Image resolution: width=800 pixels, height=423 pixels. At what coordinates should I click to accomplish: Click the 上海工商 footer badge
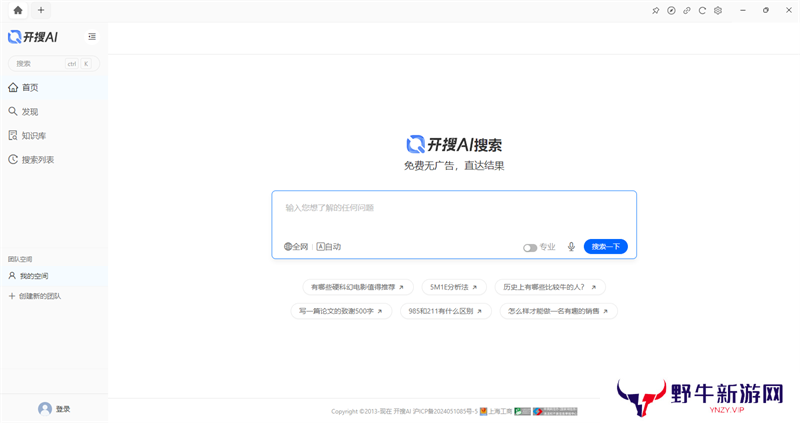click(x=496, y=411)
